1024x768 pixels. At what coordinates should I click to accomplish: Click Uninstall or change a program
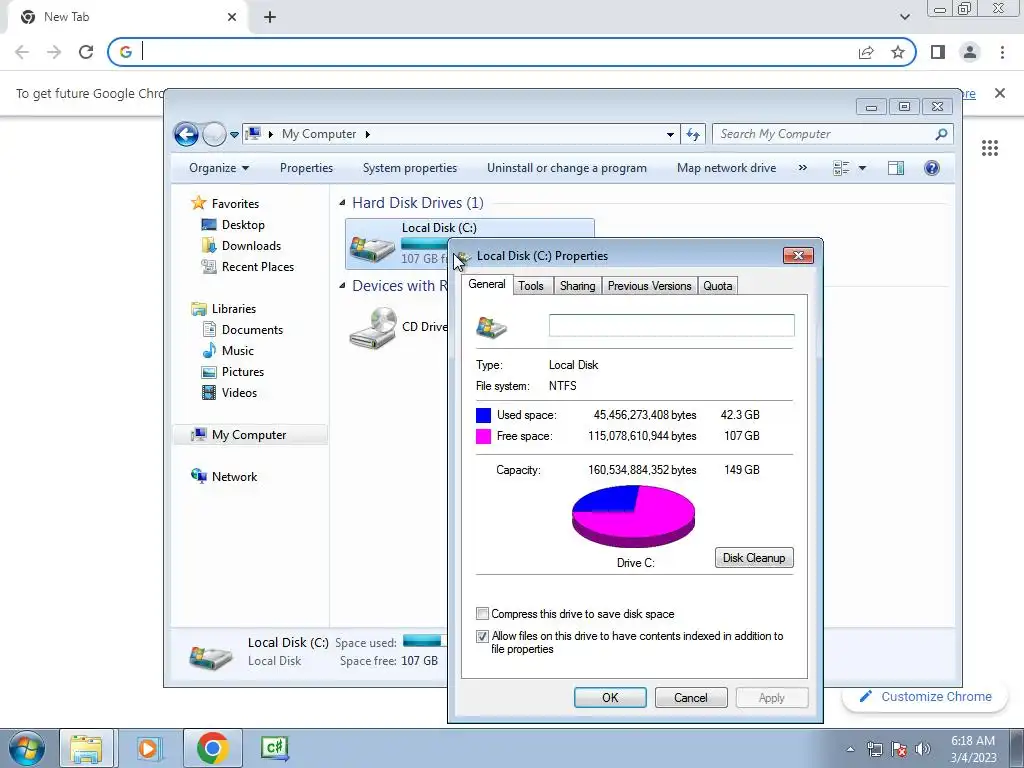pos(567,168)
